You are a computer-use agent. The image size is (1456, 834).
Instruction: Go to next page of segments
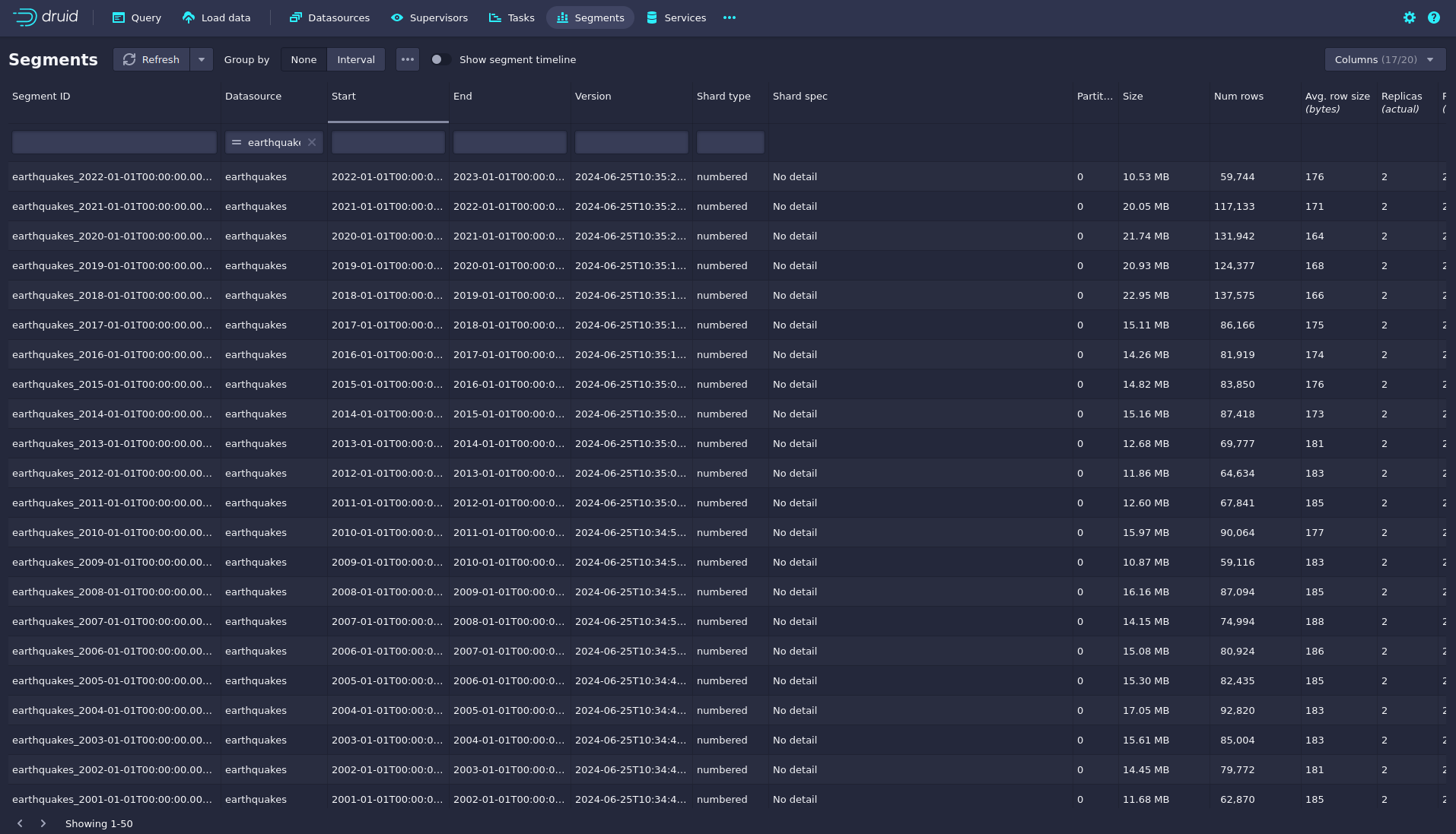(x=43, y=823)
